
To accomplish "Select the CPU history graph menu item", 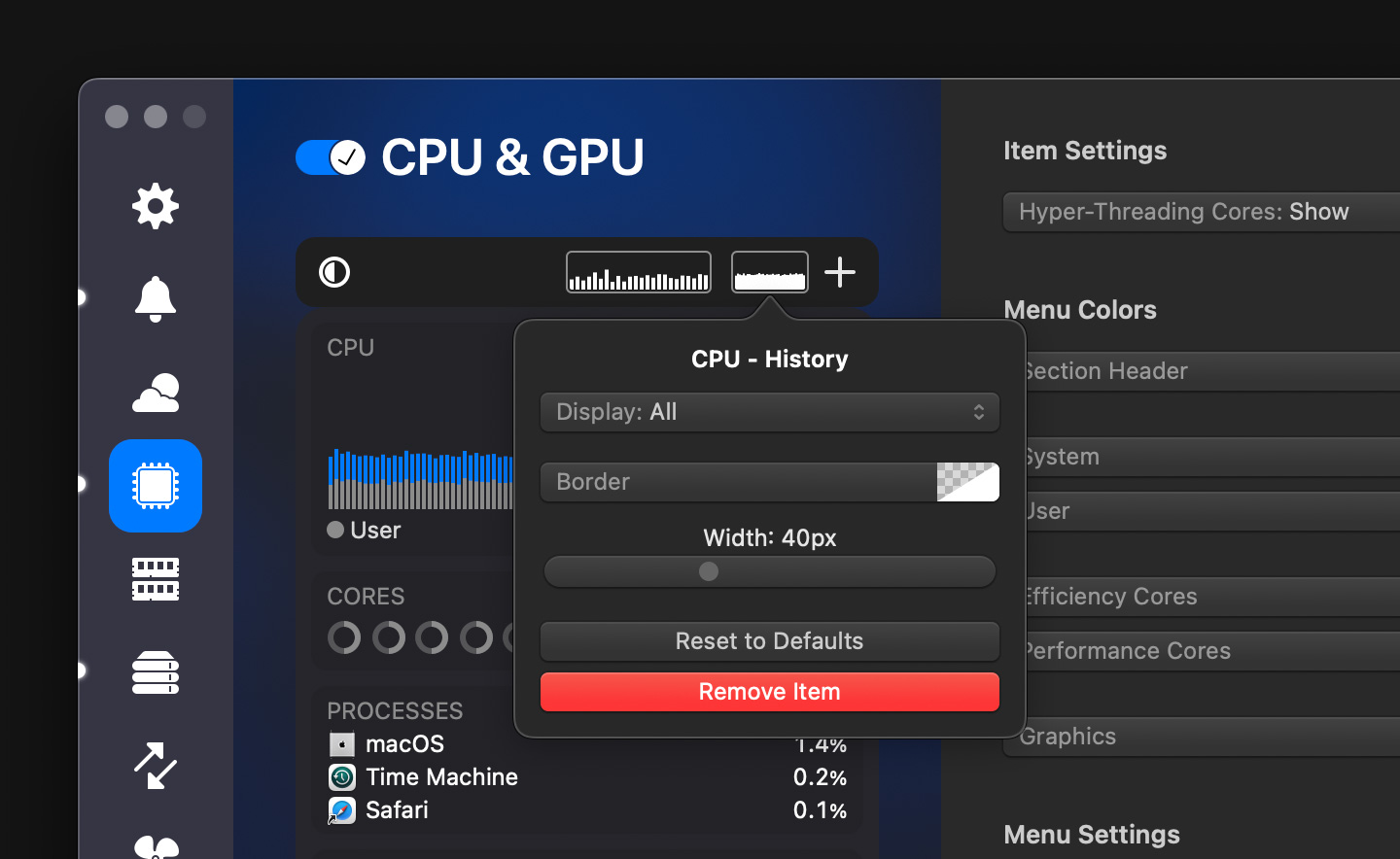I will click(770, 272).
